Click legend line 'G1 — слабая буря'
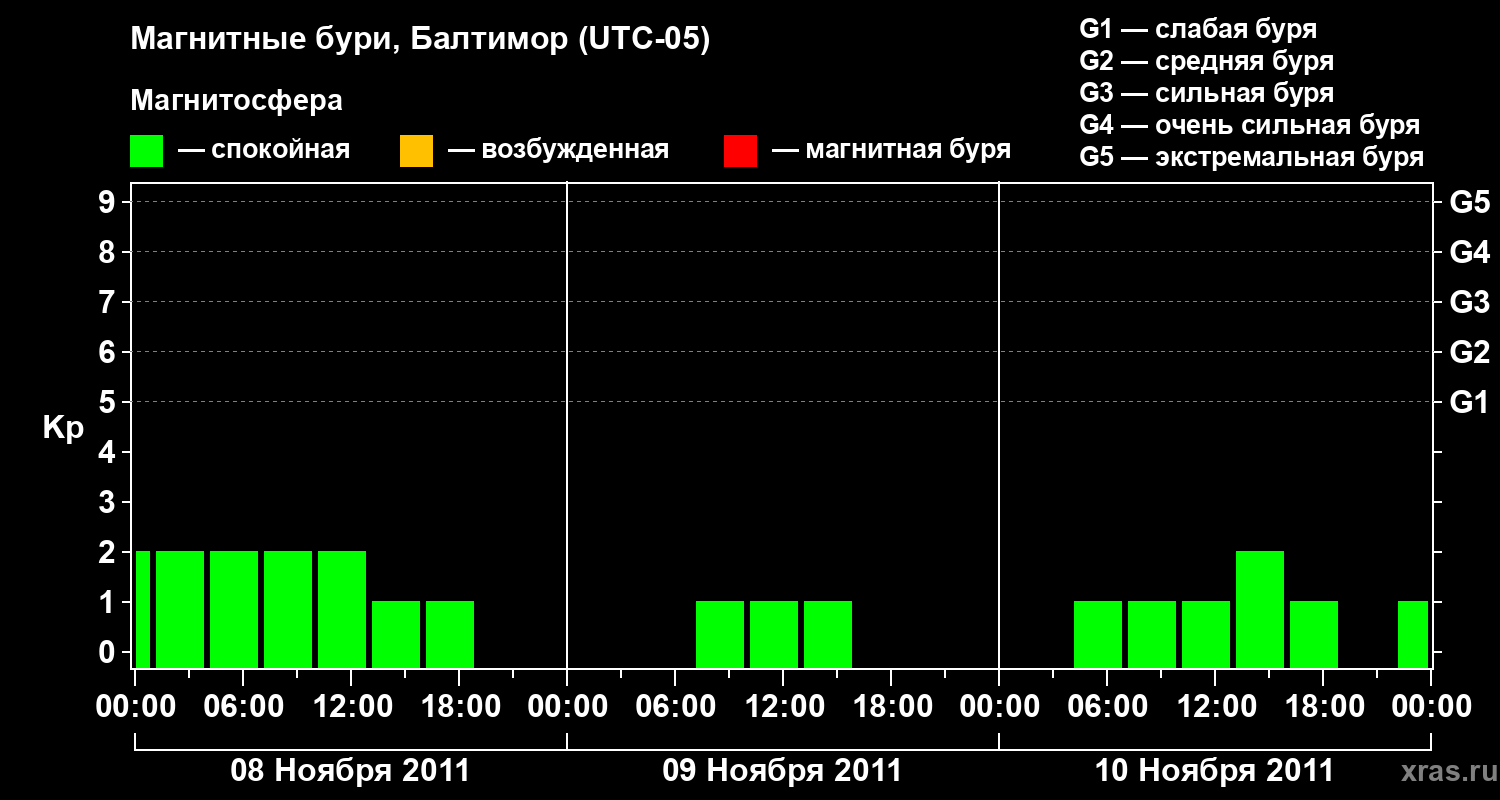Image resolution: width=1500 pixels, height=800 pixels. [1198, 28]
